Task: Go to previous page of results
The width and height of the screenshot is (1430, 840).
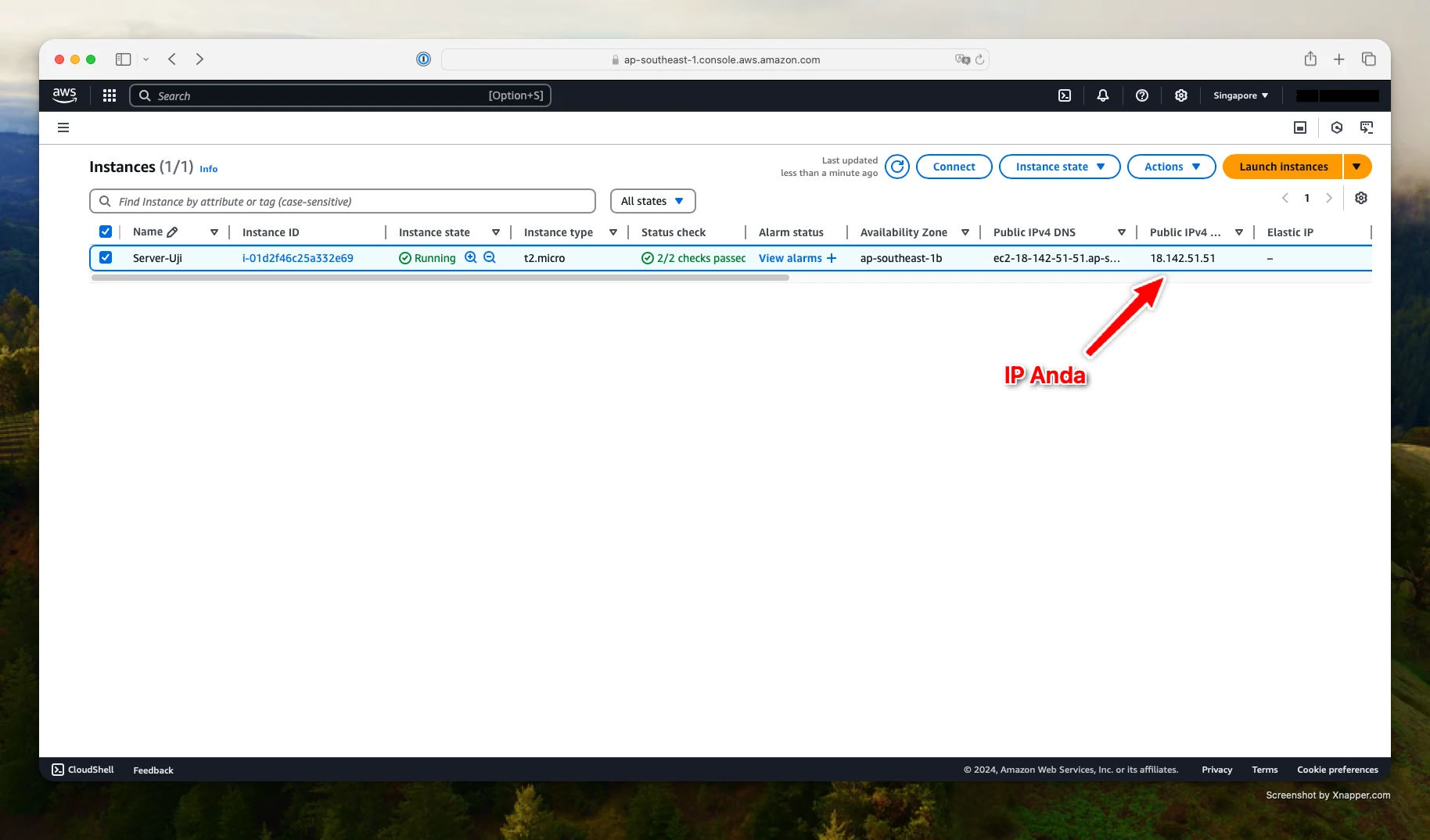Action: point(1285,198)
